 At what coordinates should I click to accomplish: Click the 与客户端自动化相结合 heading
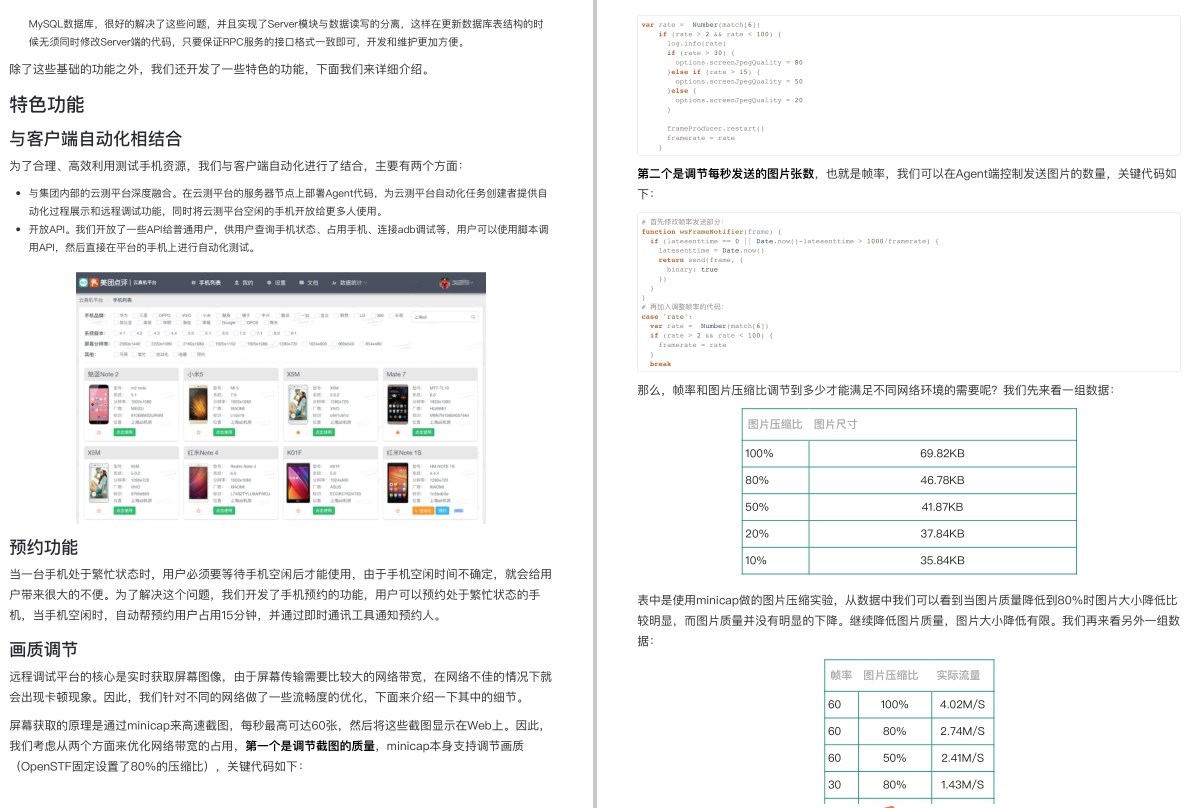[x=96, y=138]
